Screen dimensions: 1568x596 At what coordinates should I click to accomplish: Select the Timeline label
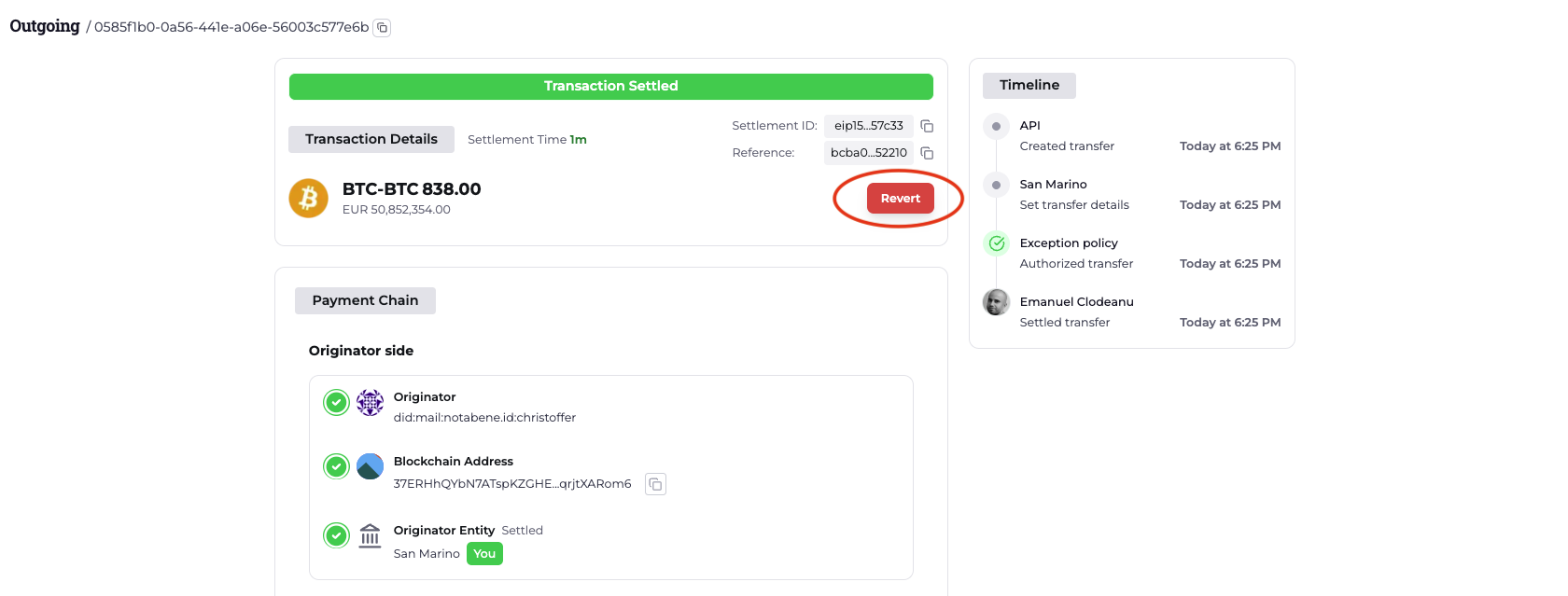click(x=1029, y=85)
